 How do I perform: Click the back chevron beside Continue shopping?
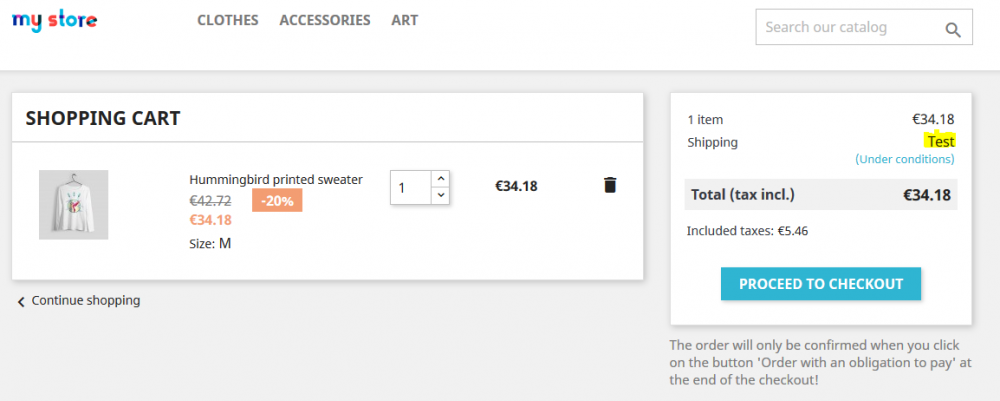(x=21, y=301)
